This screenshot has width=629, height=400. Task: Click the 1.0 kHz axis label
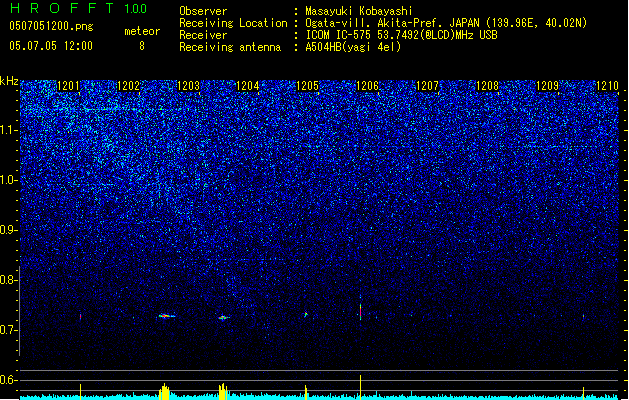(9, 180)
